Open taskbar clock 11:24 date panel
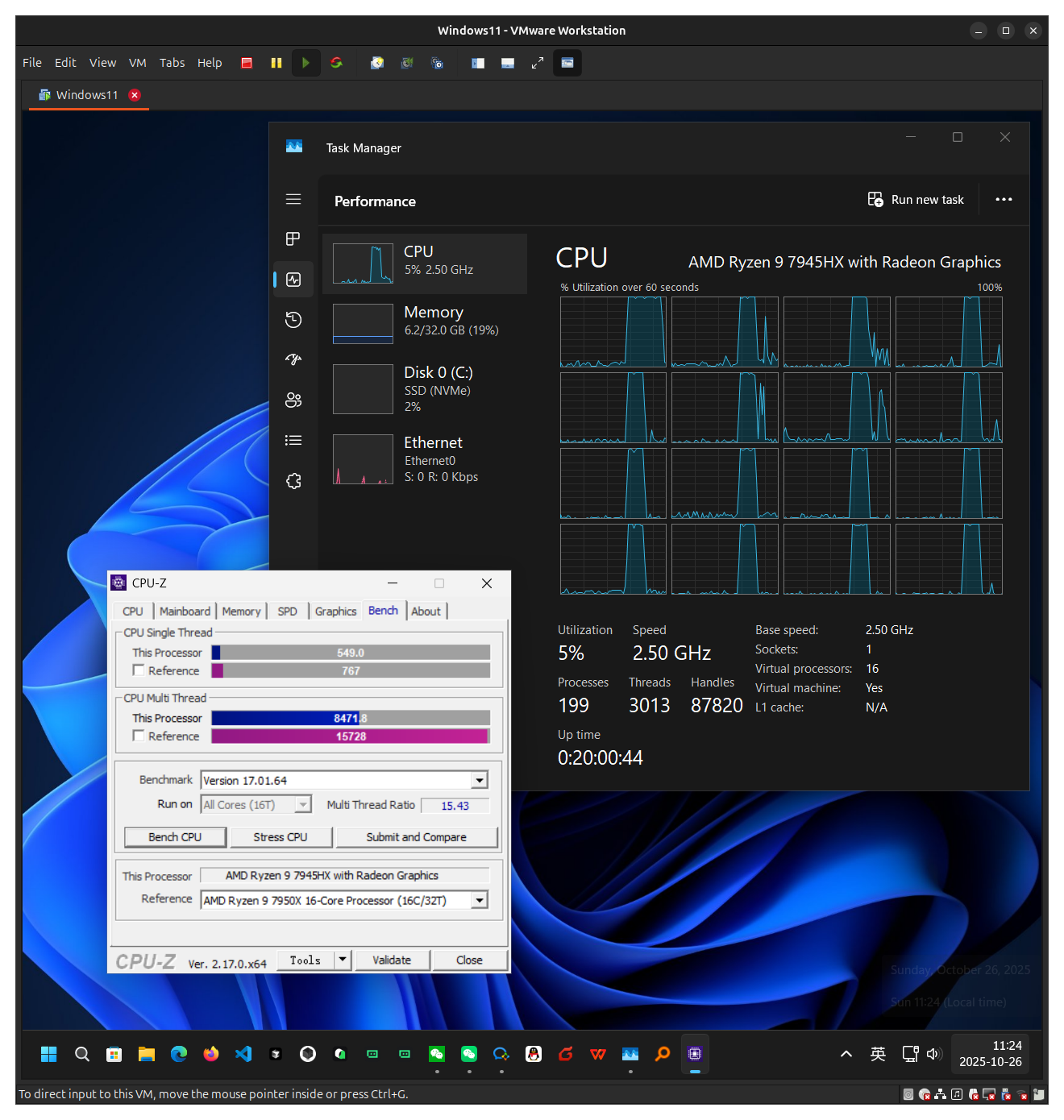 coord(991,1054)
